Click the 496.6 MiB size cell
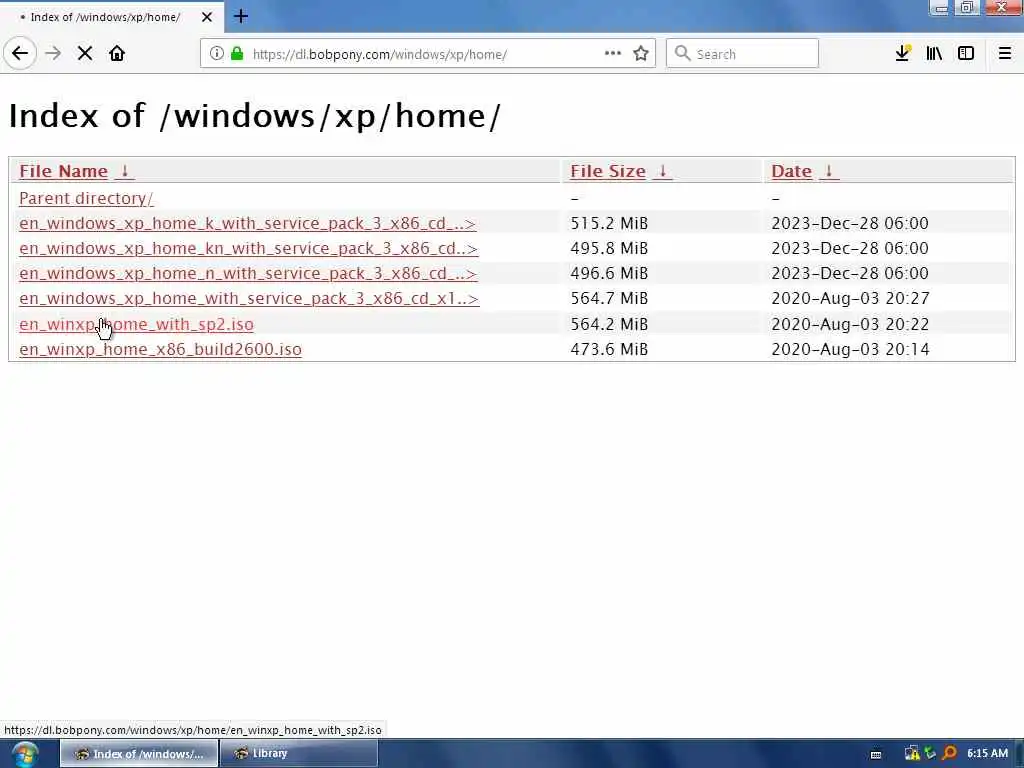Image resolution: width=1024 pixels, height=768 pixels. click(609, 274)
